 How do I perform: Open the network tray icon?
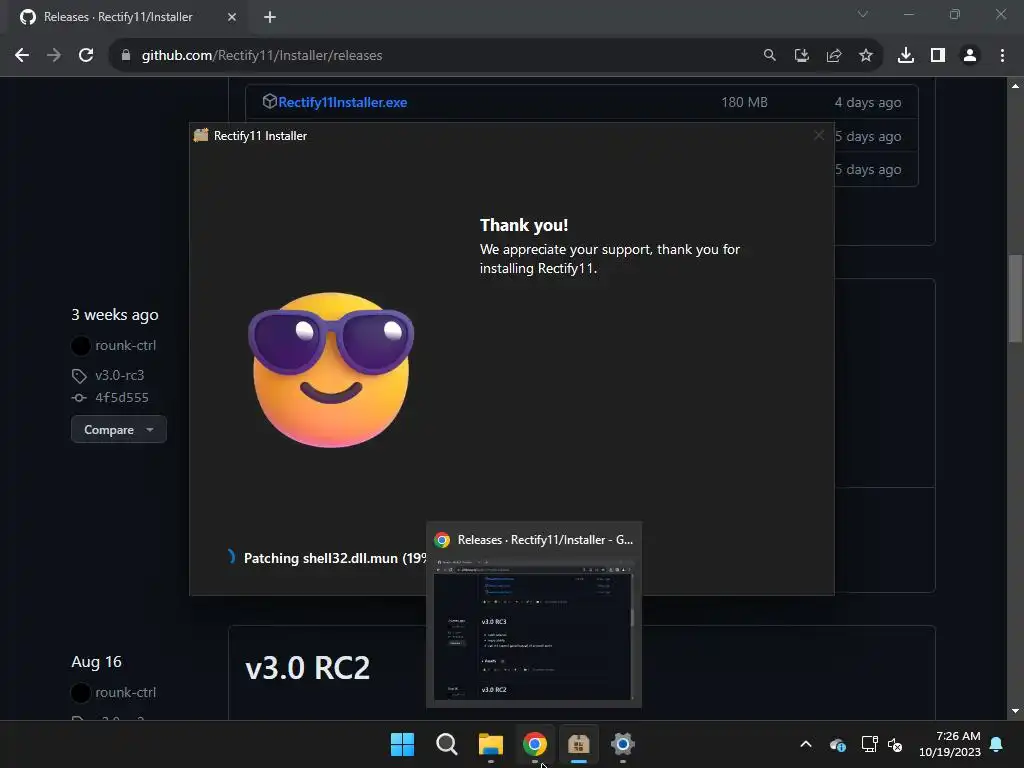[x=869, y=744]
